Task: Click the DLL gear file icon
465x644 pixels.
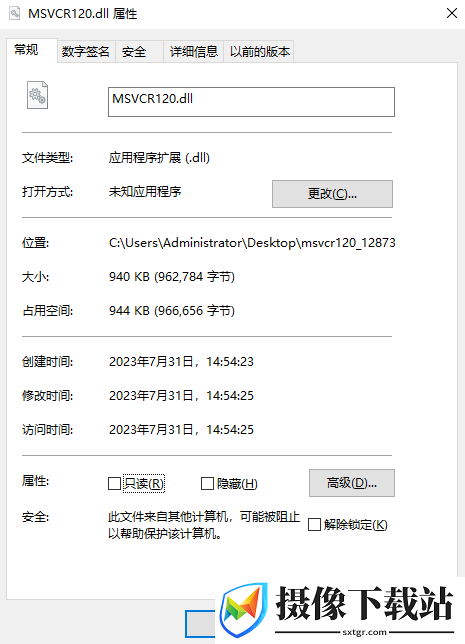Action: click(37, 95)
